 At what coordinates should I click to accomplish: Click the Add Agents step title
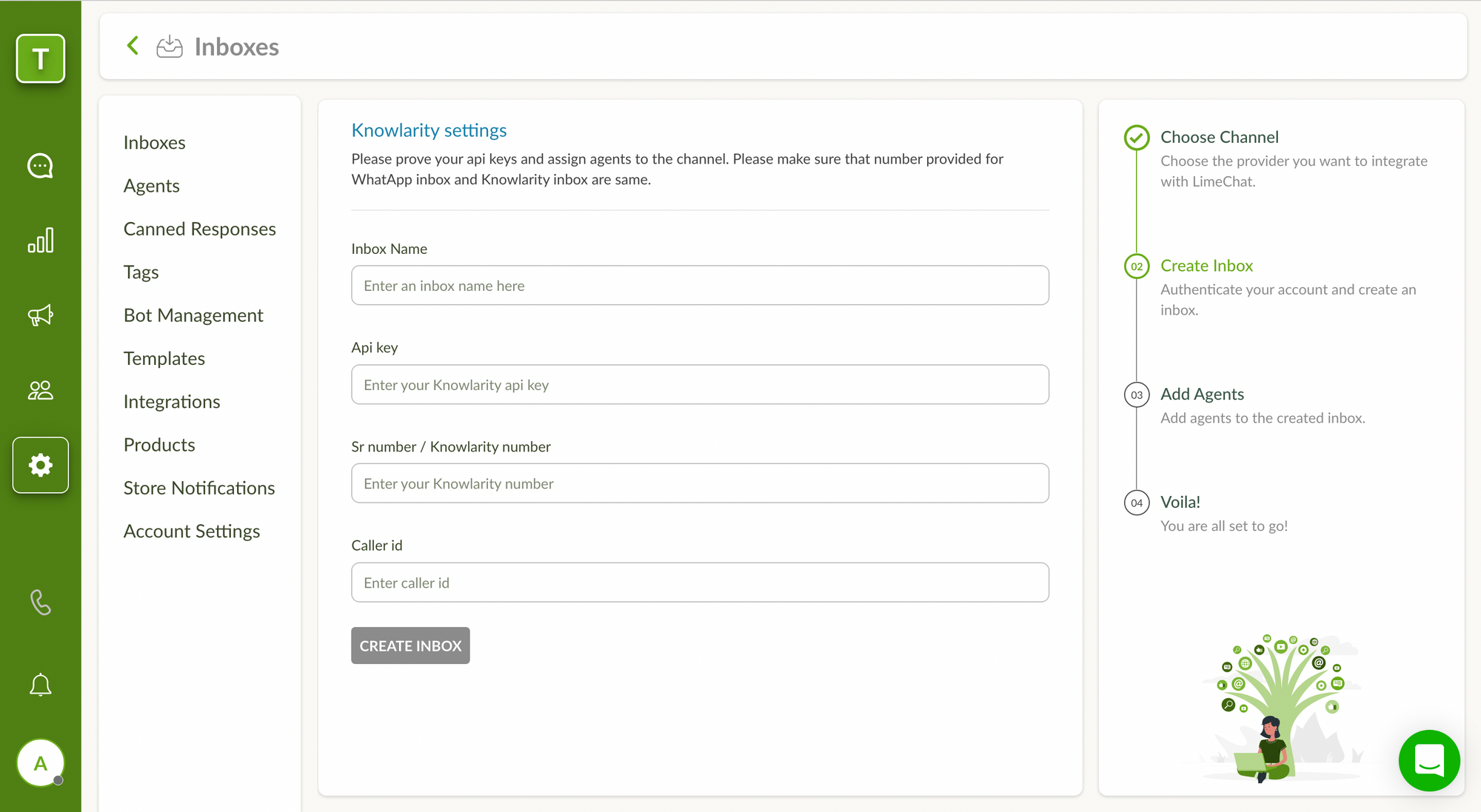(x=1202, y=394)
